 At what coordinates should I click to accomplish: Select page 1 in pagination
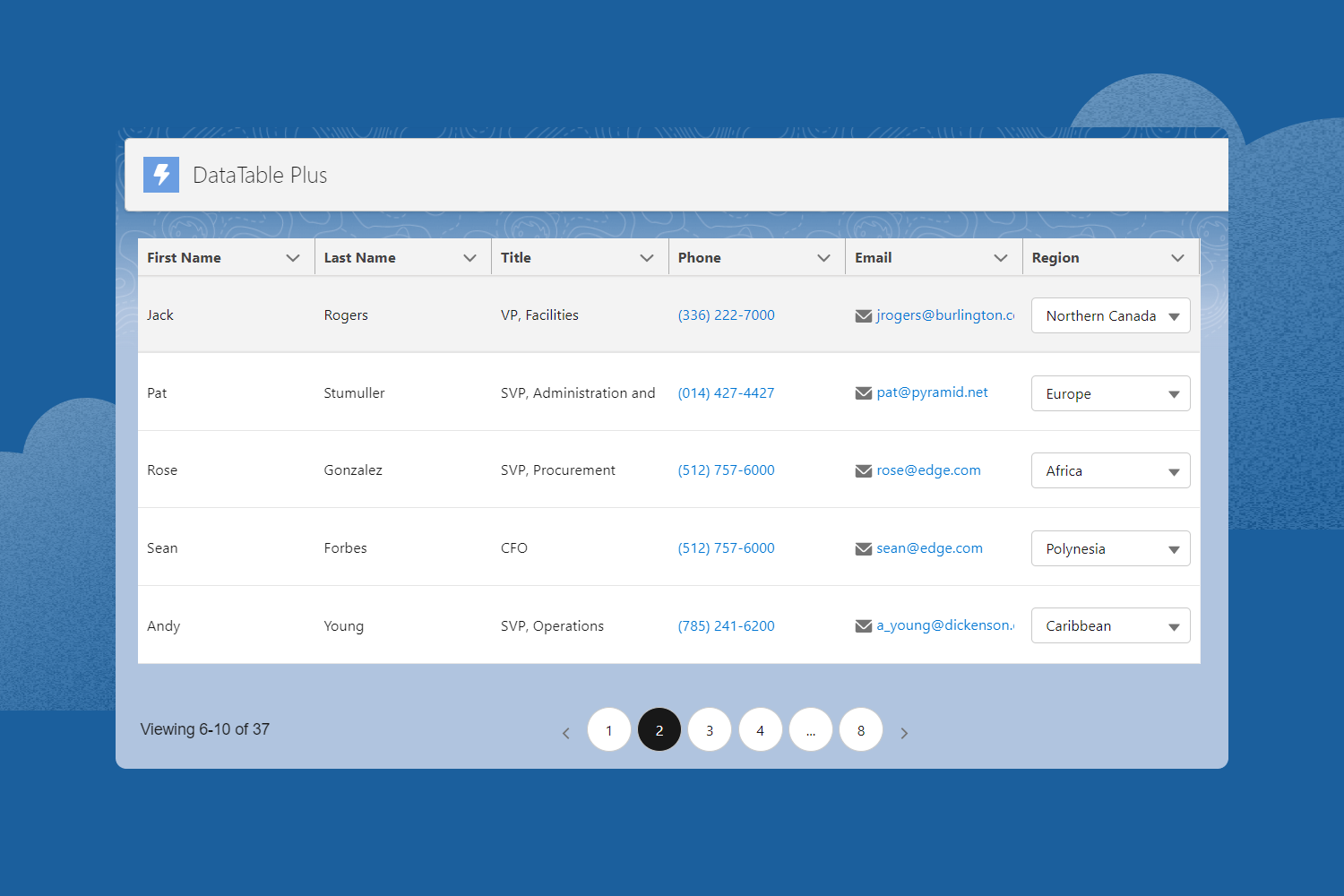coord(609,730)
